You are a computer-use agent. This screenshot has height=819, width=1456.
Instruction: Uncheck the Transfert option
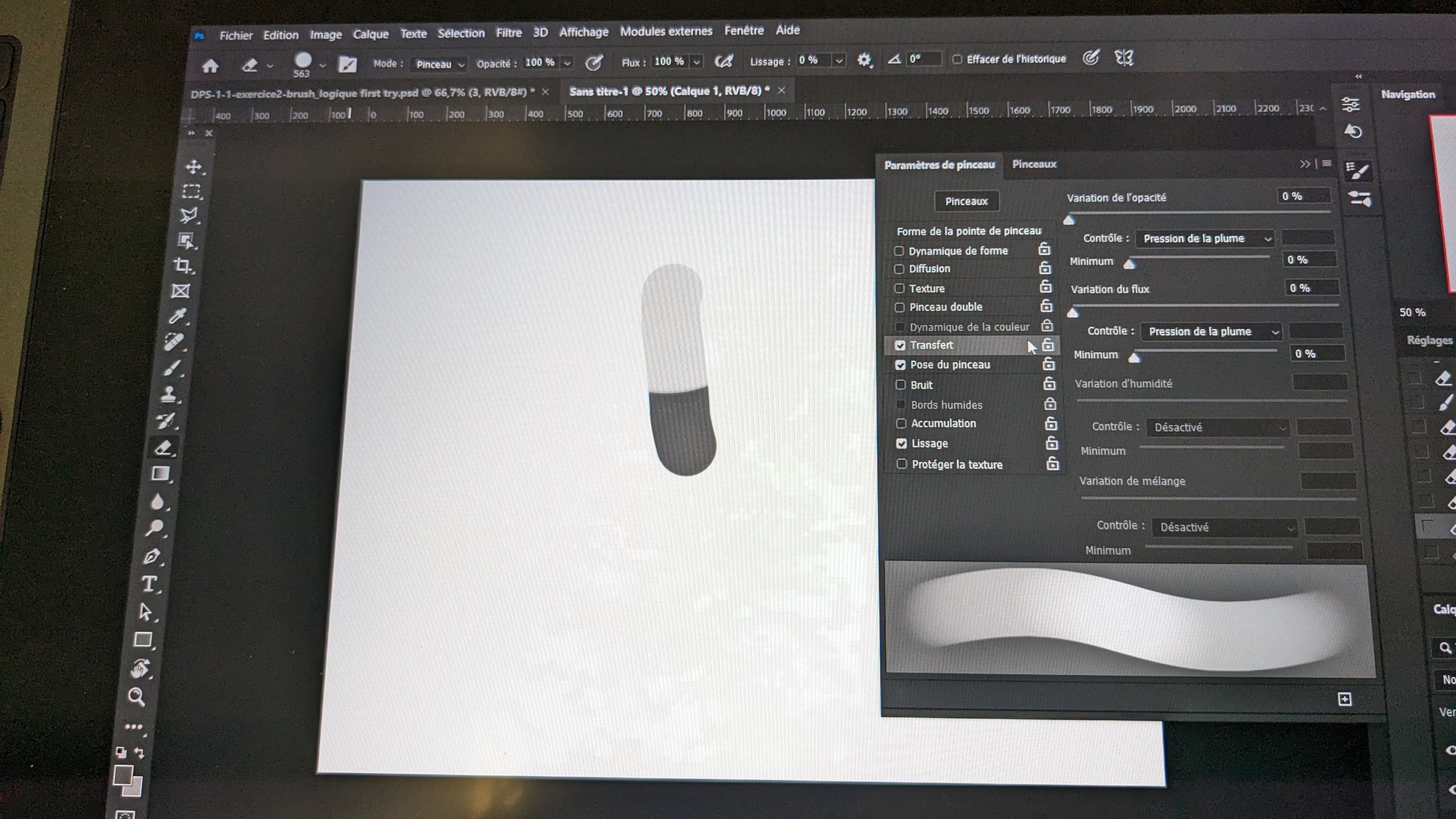900,345
